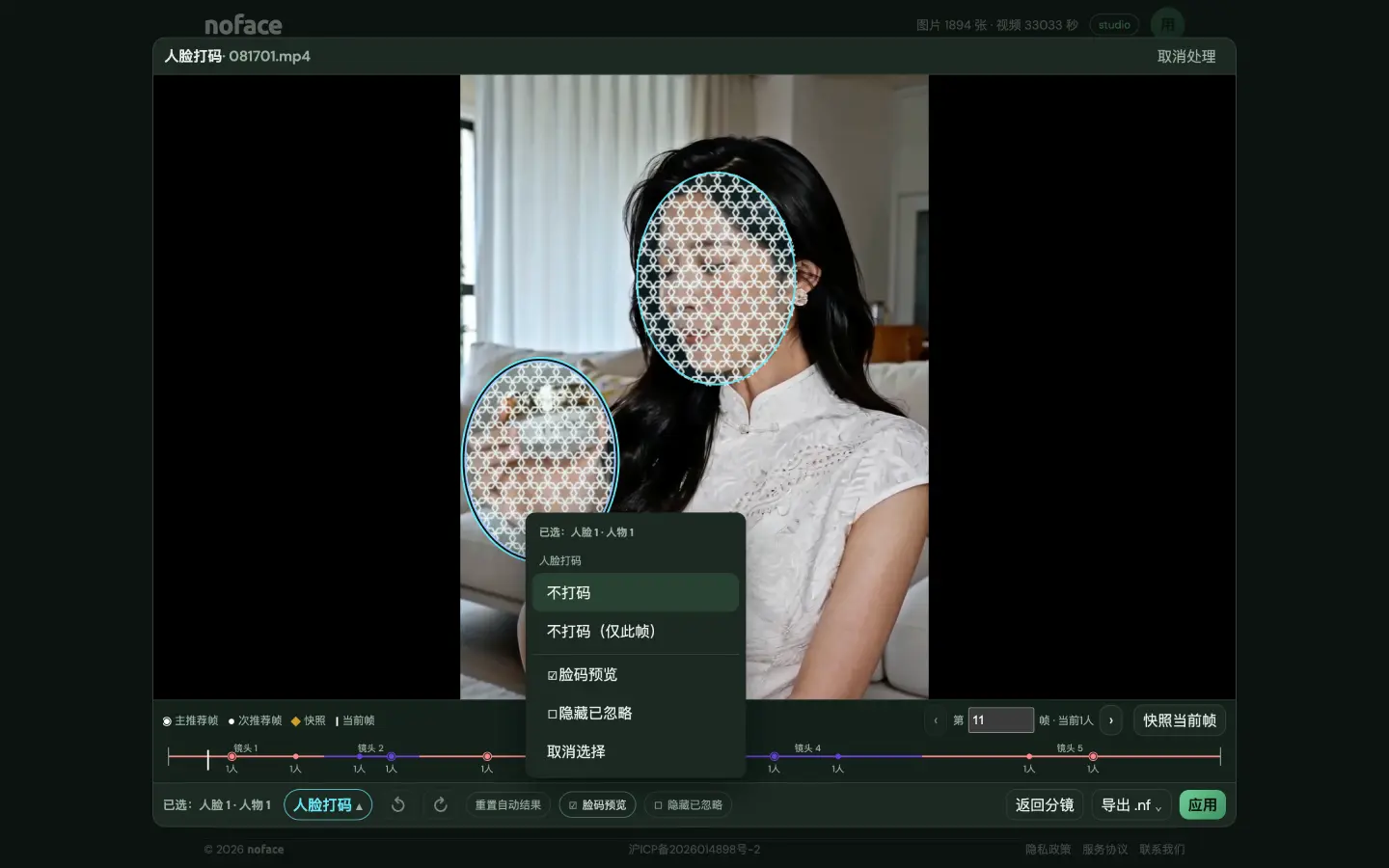Click the frame number input showing 11
This screenshot has height=868, width=1389.
click(x=1000, y=720)
